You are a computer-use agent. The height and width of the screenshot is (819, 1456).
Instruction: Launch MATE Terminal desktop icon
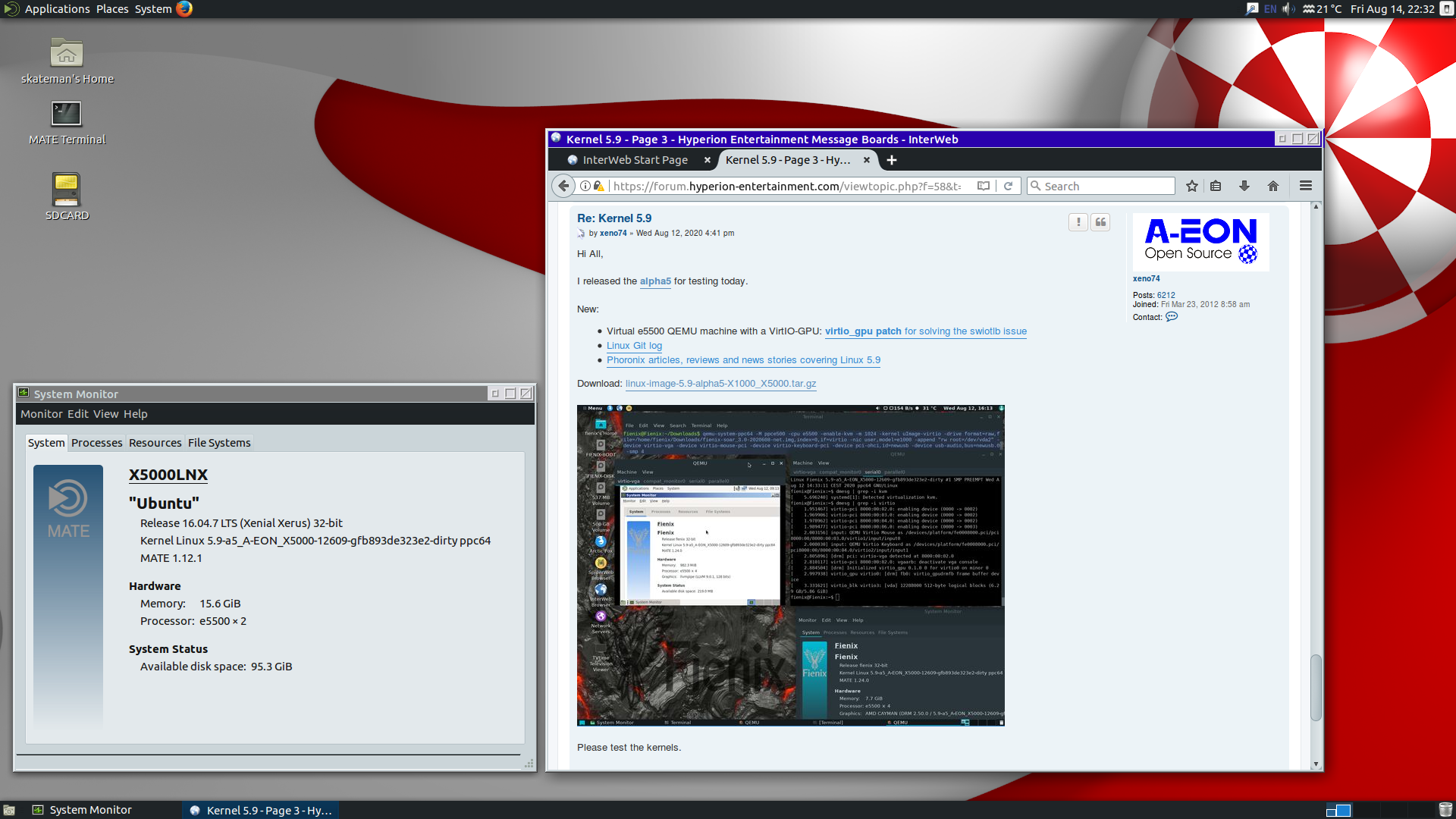(67, 115)
